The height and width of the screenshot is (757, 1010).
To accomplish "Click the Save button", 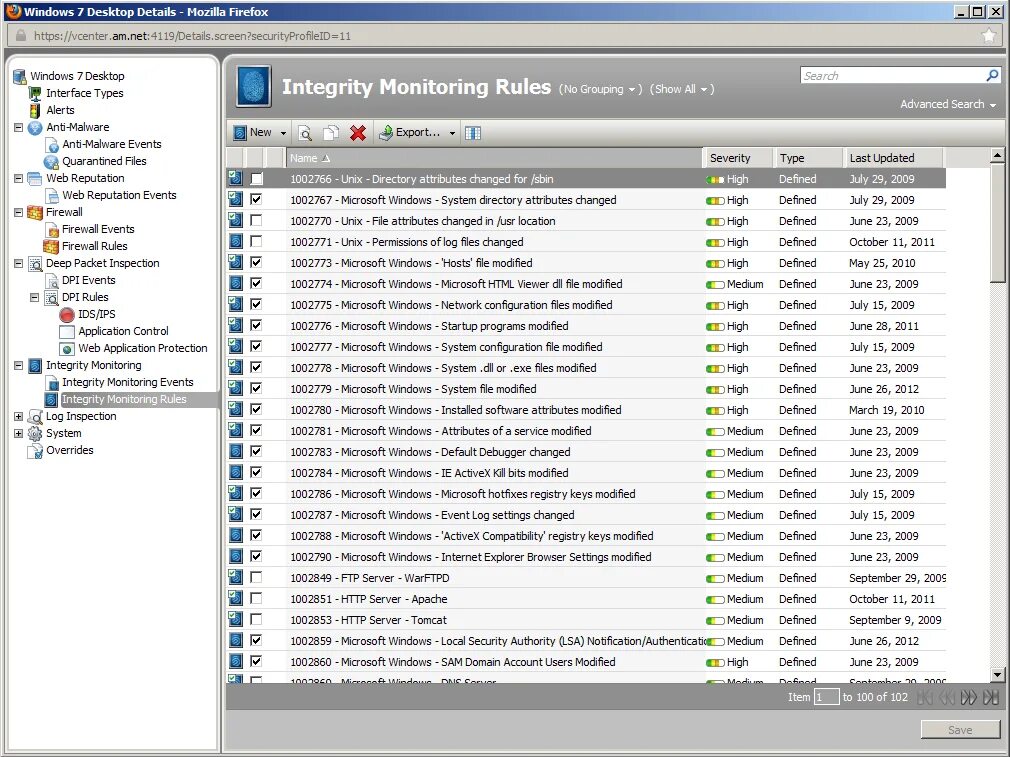I will 960,730.
